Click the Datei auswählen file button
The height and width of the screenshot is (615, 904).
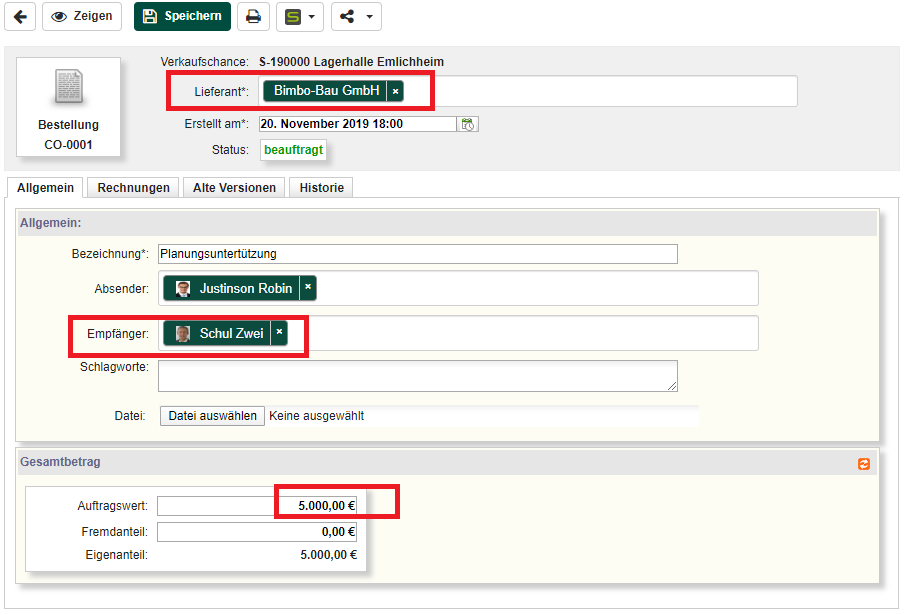click(x=212, y=416)
